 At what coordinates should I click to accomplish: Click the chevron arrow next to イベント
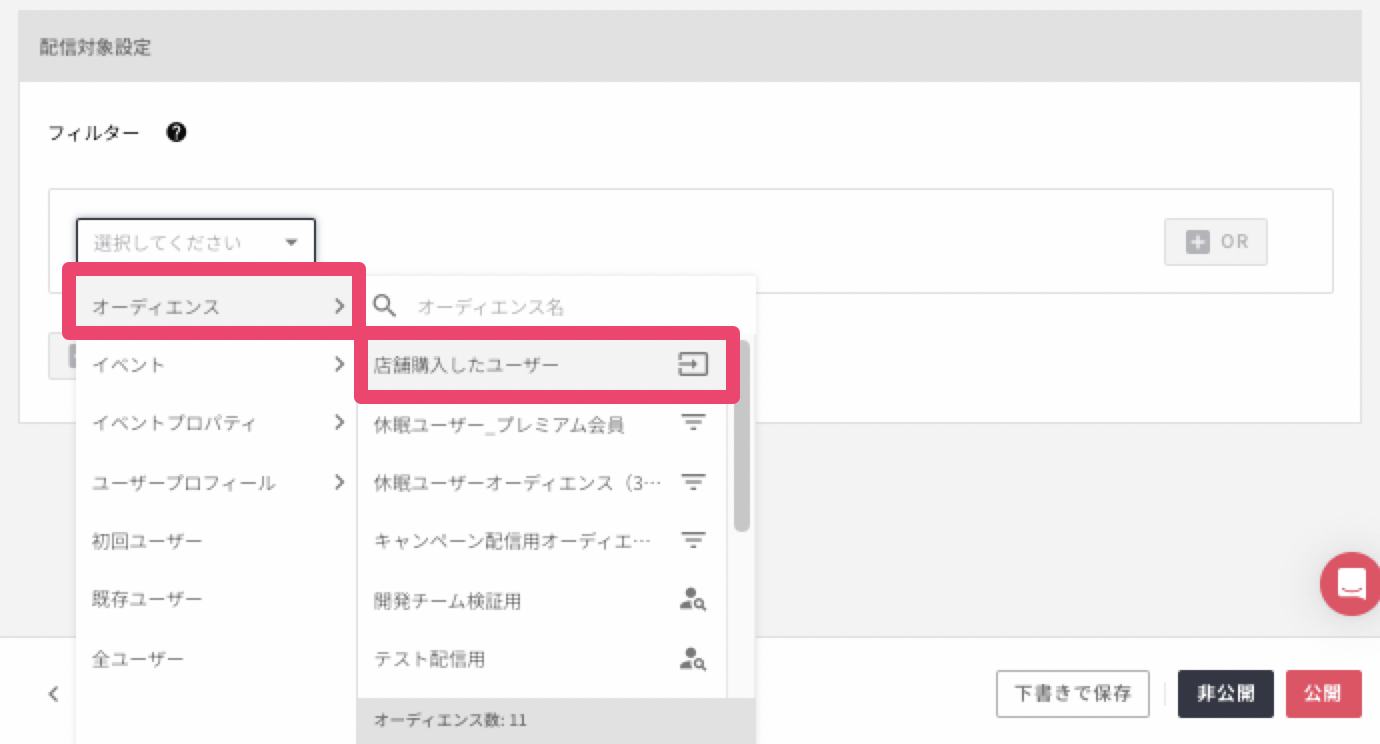(x=340, y=365)
